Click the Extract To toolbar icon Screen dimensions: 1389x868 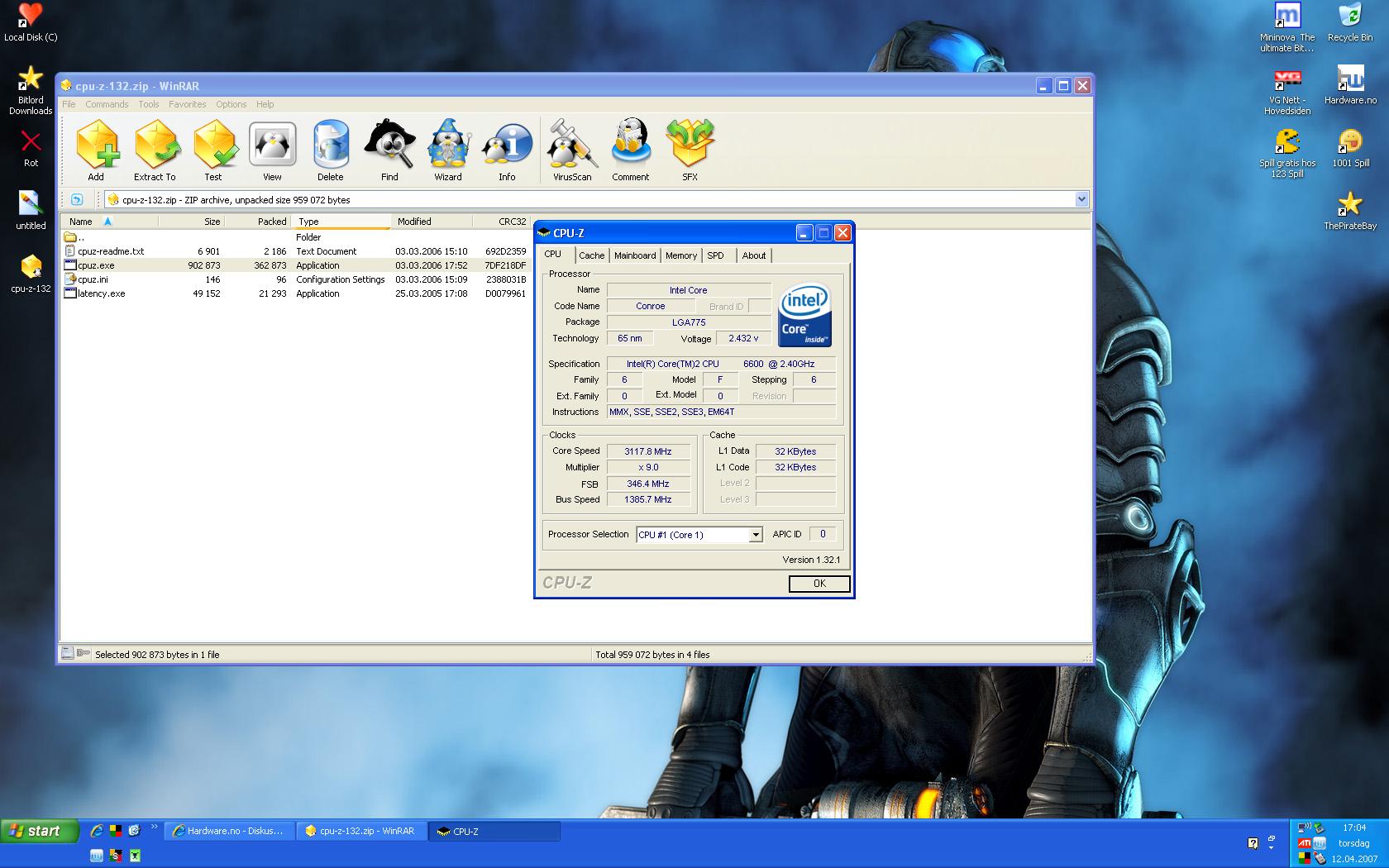click(155, 150)
